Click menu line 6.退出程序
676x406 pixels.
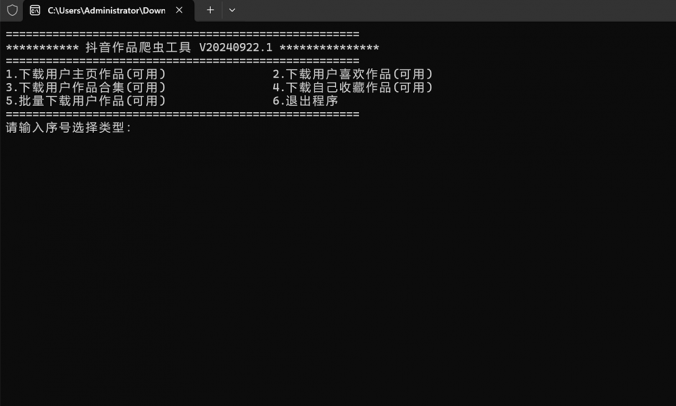(x=305, y=101)
